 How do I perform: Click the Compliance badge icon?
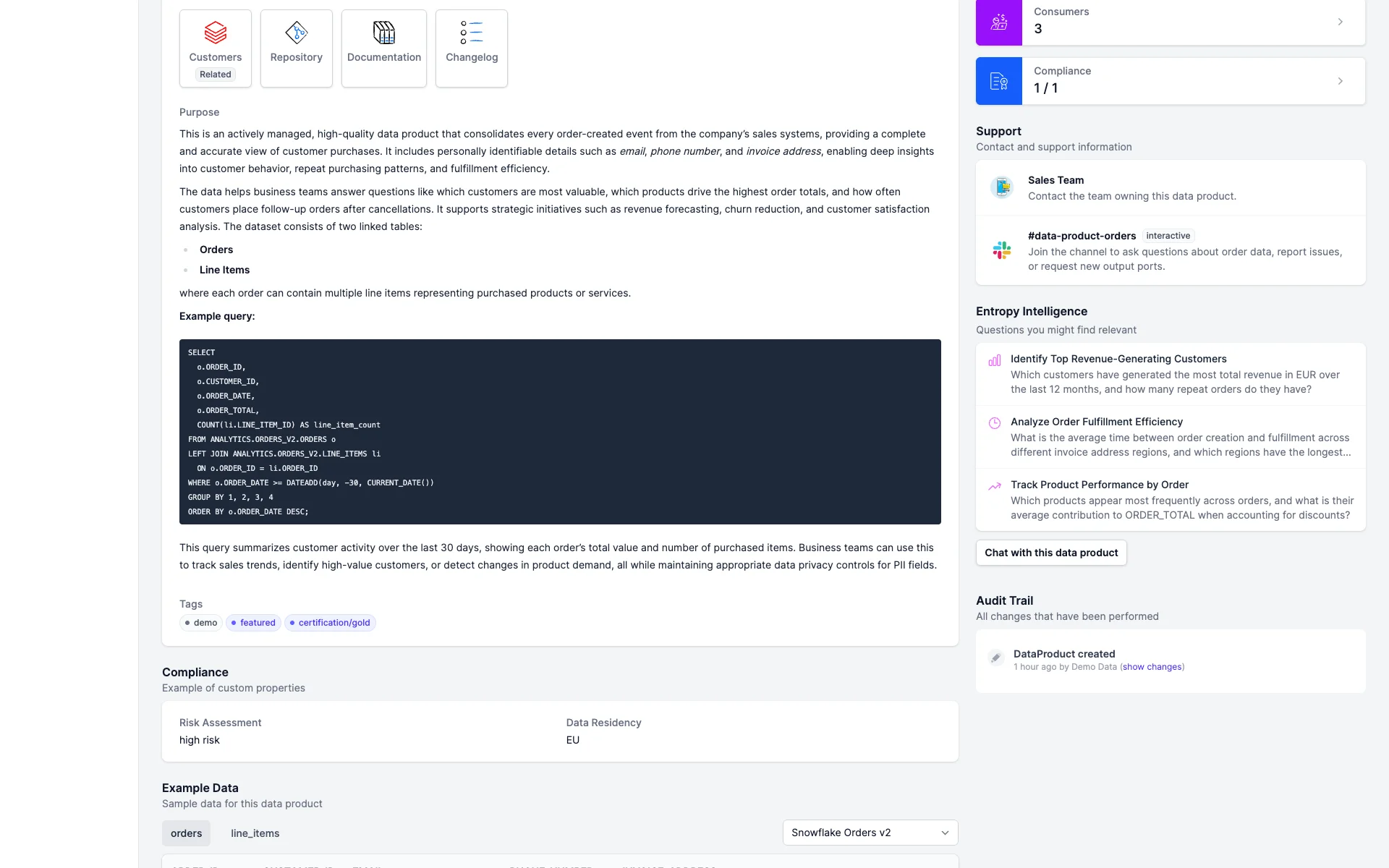[998, 80]
